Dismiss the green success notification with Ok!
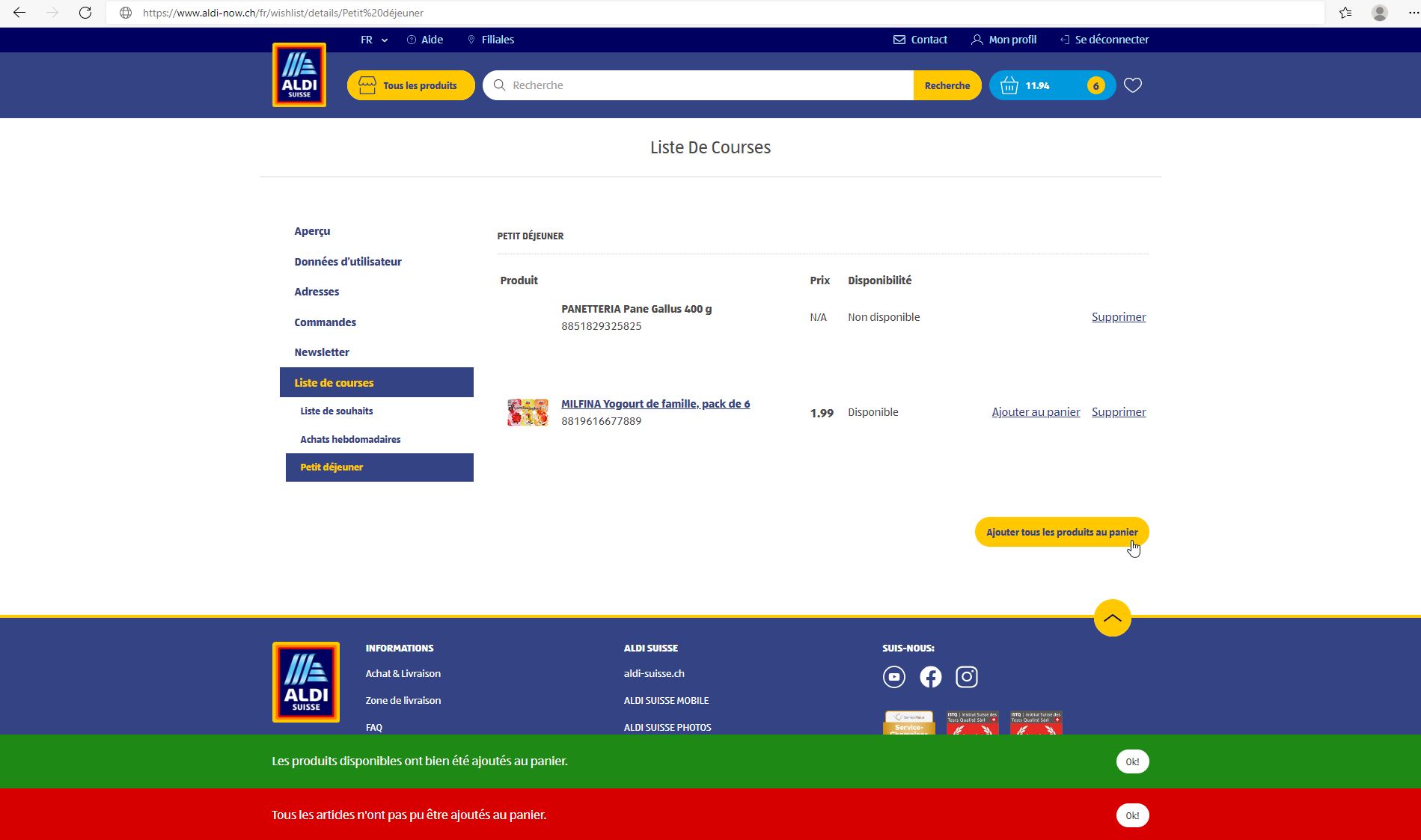Screen dimensions: 1421x840 point(1132,761)
